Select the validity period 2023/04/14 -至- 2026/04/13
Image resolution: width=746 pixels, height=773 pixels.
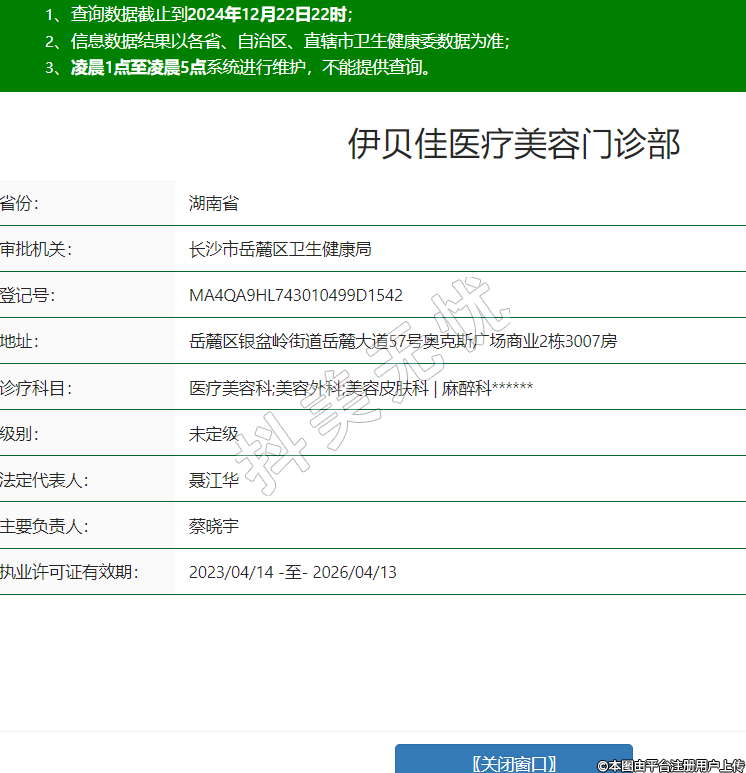[293, 572]
